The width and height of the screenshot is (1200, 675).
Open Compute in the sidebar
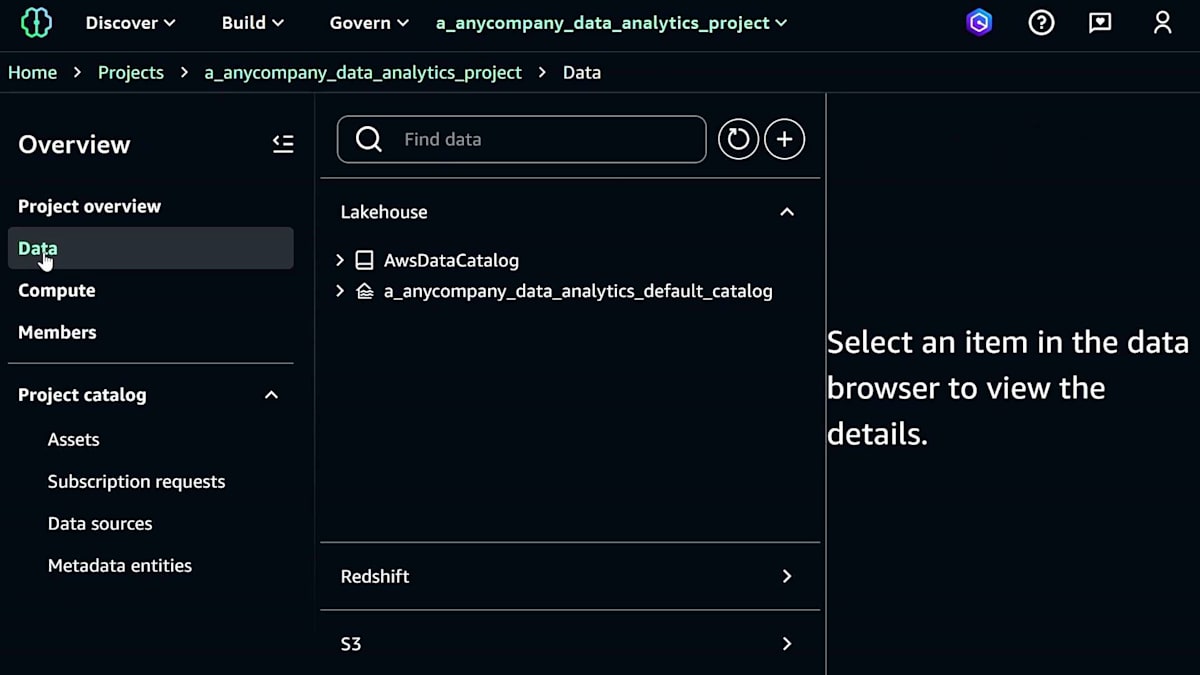click(x=57, y=290)
